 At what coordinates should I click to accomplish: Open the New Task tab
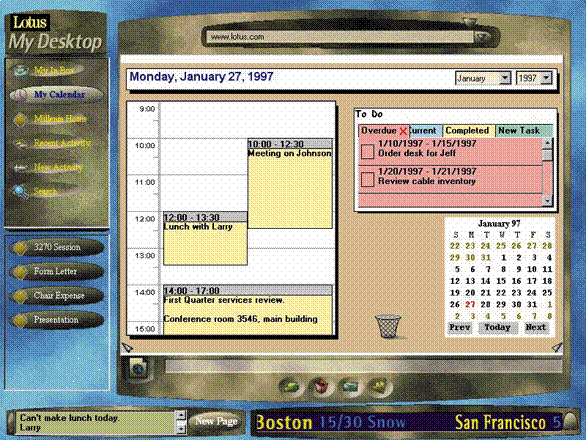(523, 130)
